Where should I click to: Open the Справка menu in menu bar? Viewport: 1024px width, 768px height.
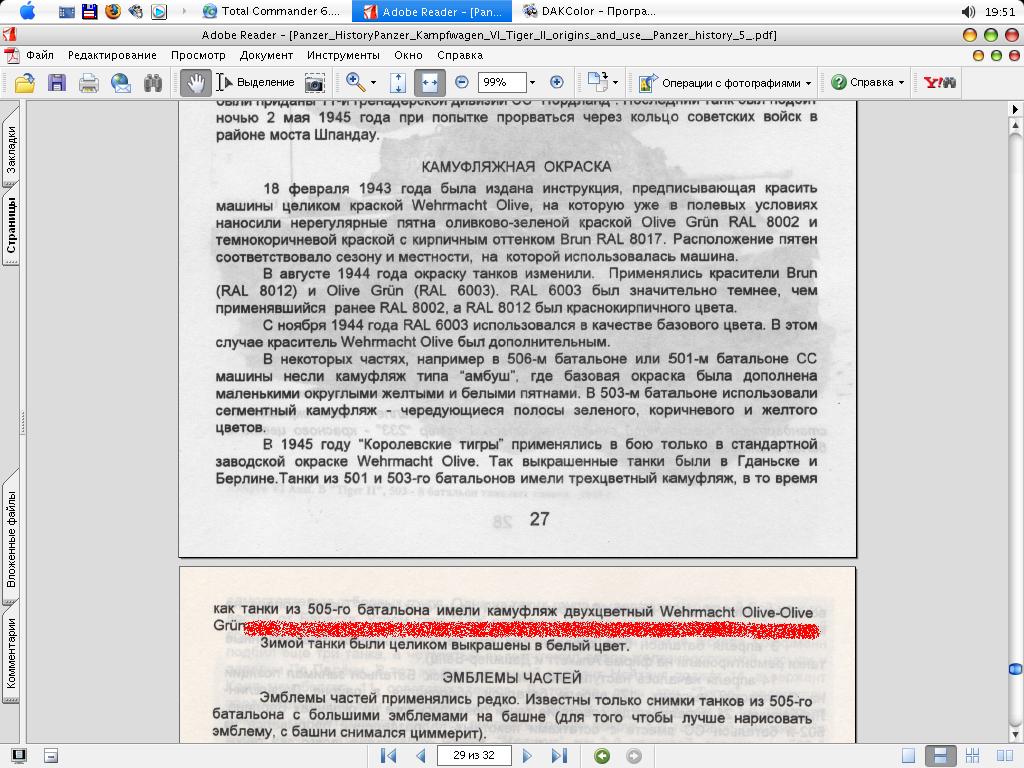point(460,56)
